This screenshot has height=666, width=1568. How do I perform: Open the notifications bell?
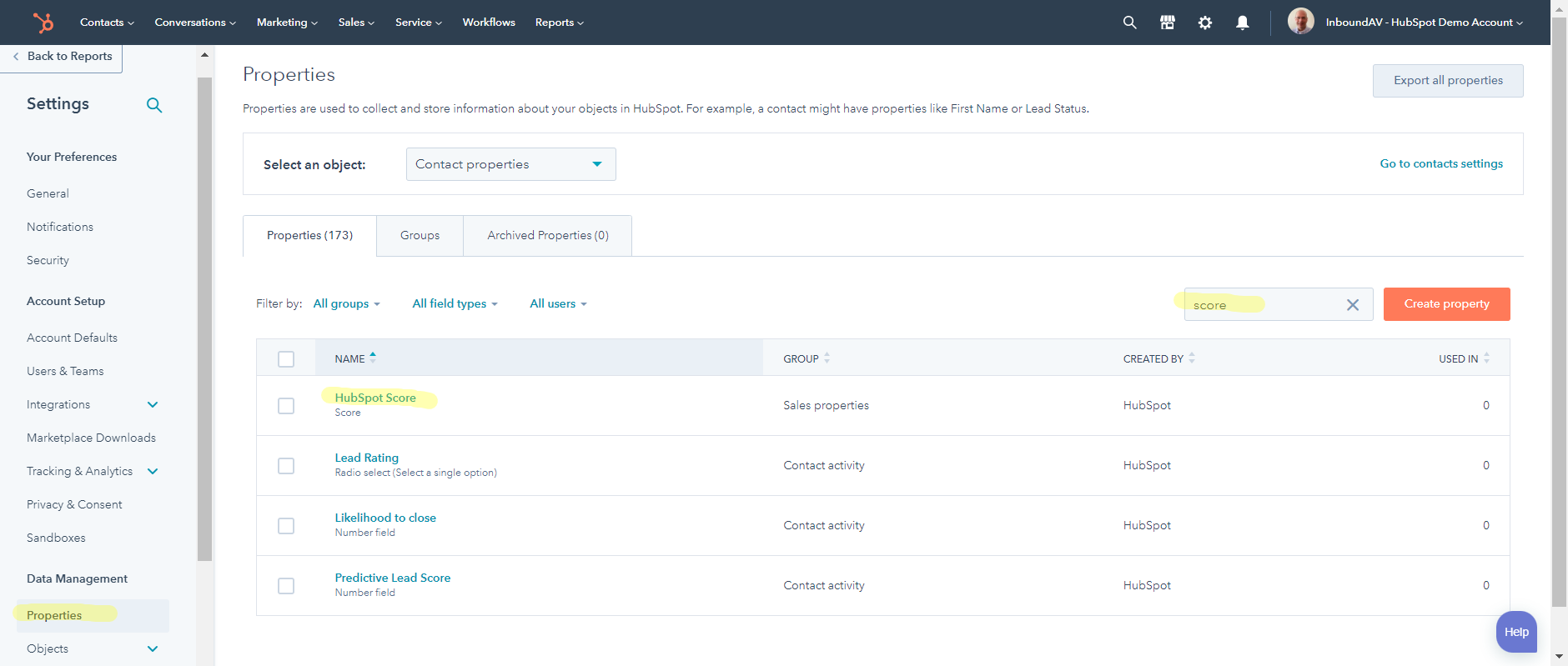click(1242, 23)
